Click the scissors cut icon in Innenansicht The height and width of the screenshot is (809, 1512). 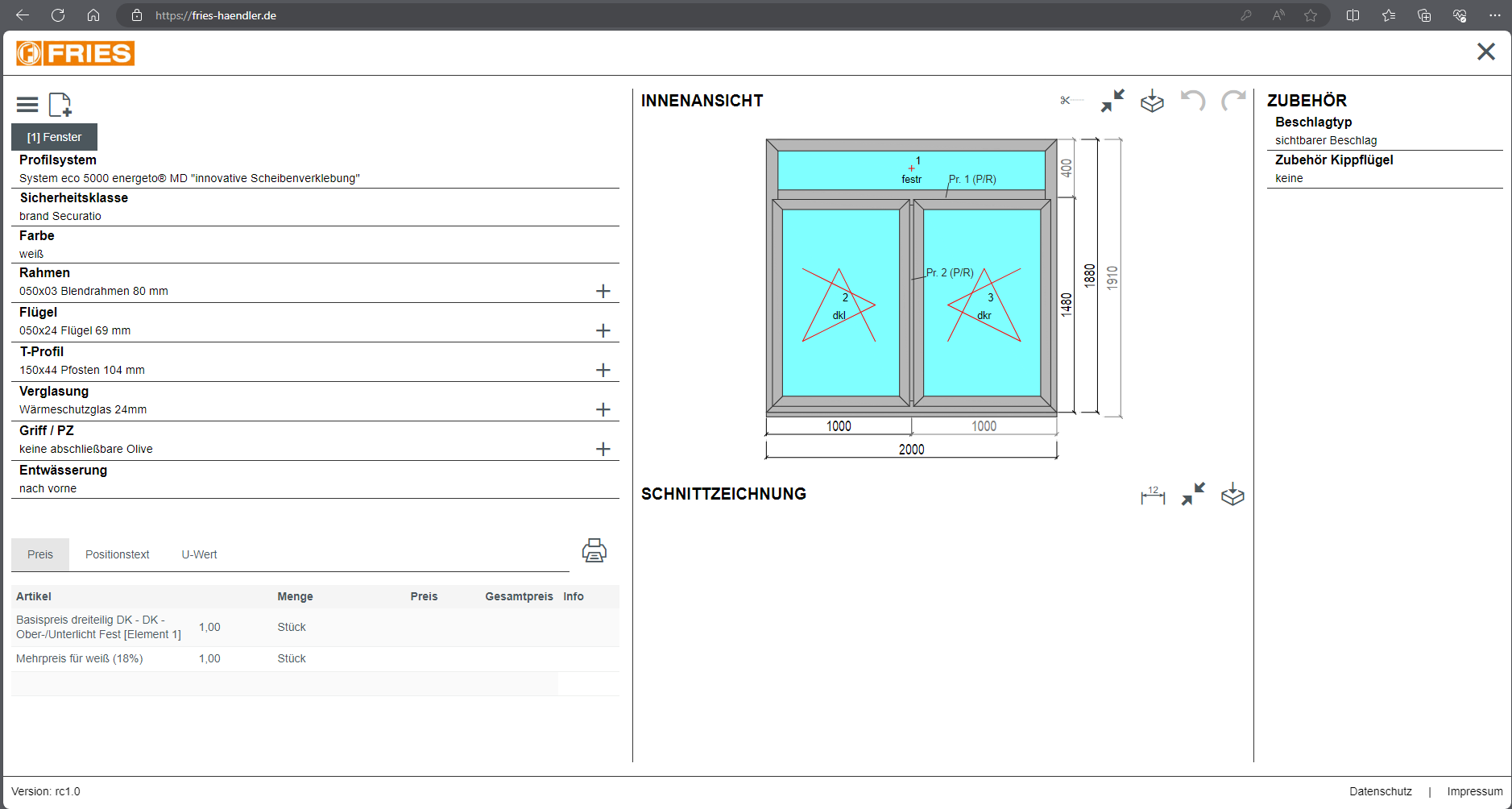pos(1071,101)
